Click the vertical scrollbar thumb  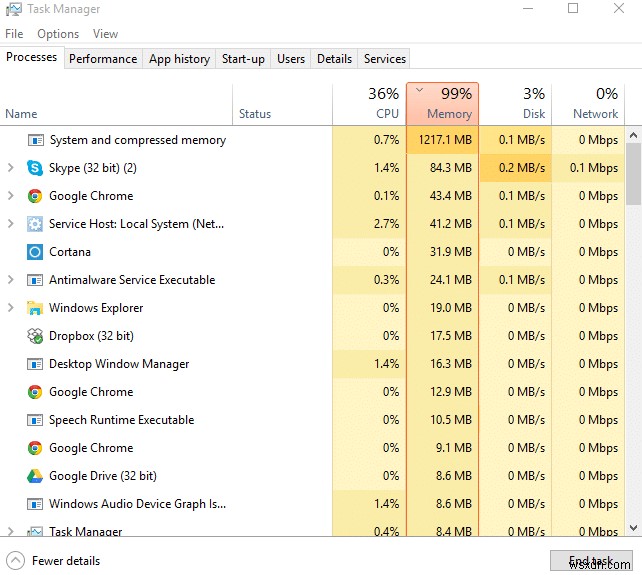point(633,172)
